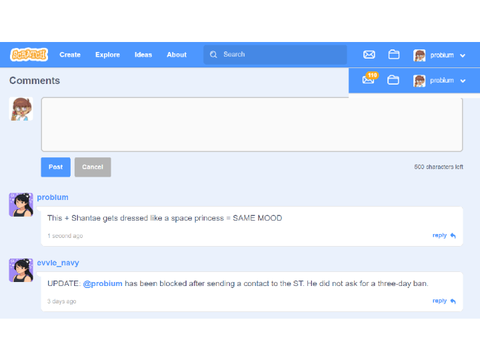Expand the problum account dropdown in top navbar

462,55
